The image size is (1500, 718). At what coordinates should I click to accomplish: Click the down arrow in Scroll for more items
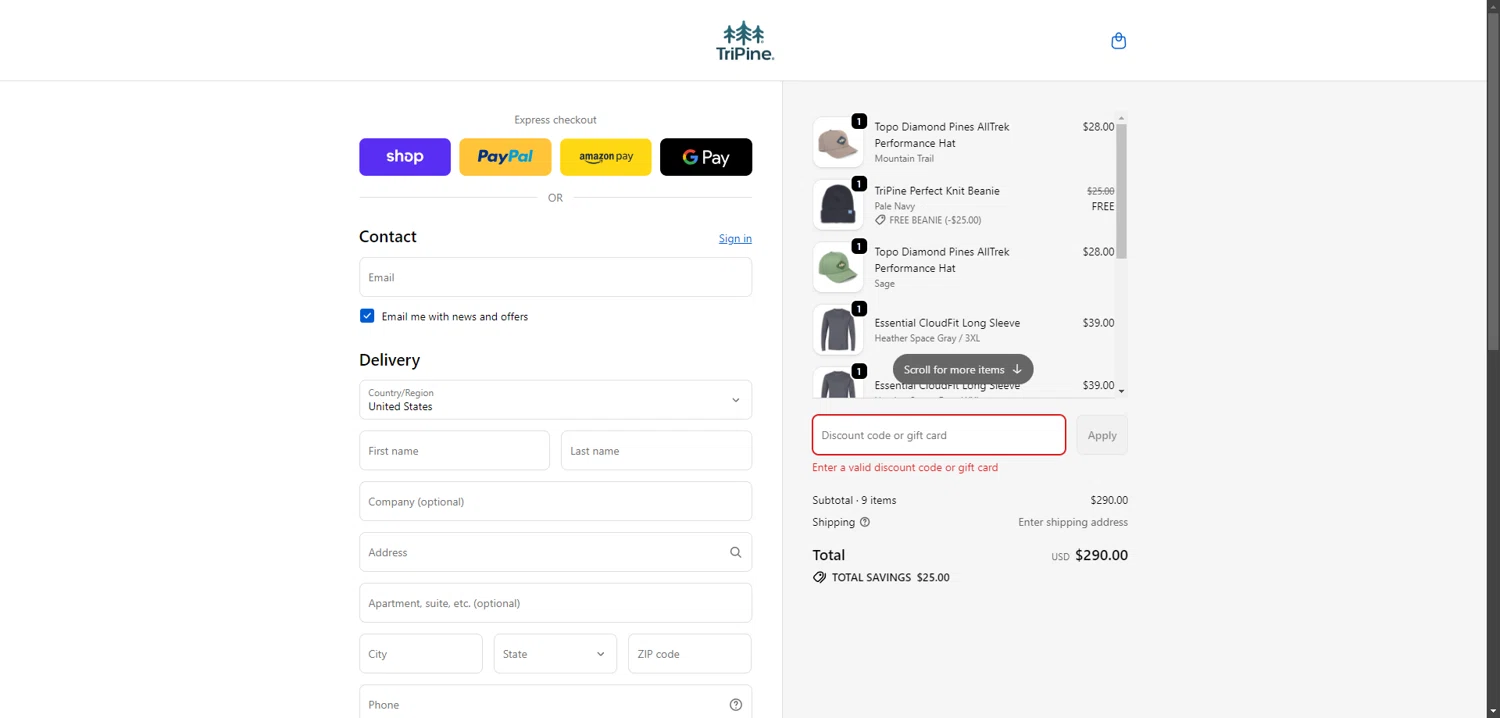tap(1017, 369)
